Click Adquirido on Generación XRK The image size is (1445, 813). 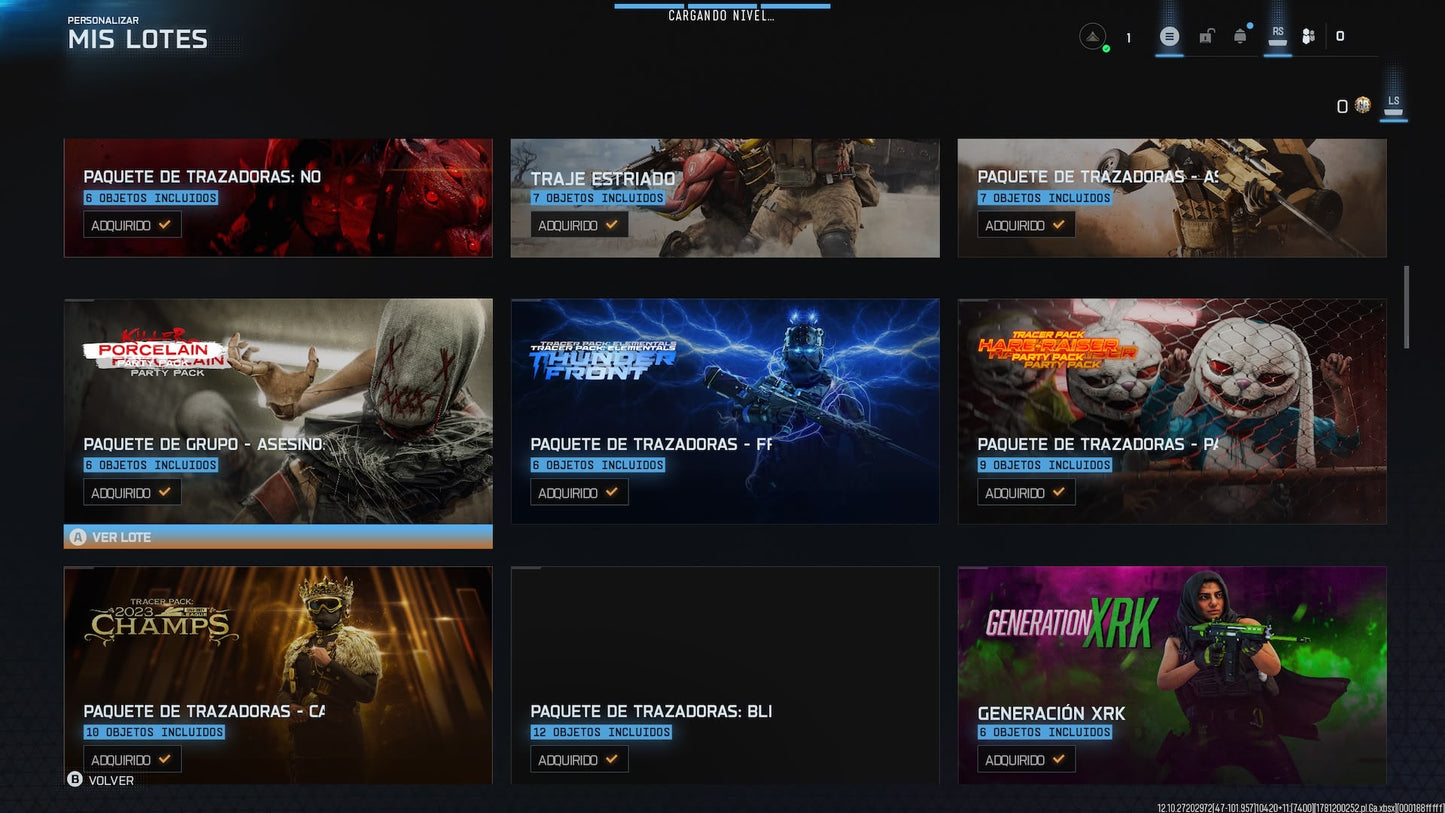1026,759
